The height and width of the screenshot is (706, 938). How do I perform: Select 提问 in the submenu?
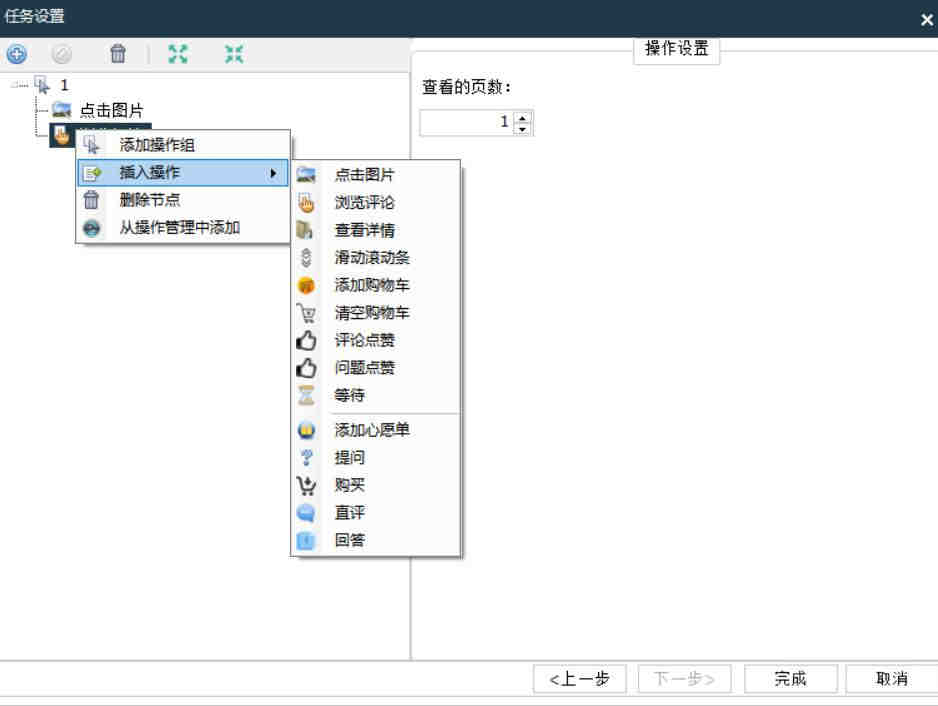(376, 457)
